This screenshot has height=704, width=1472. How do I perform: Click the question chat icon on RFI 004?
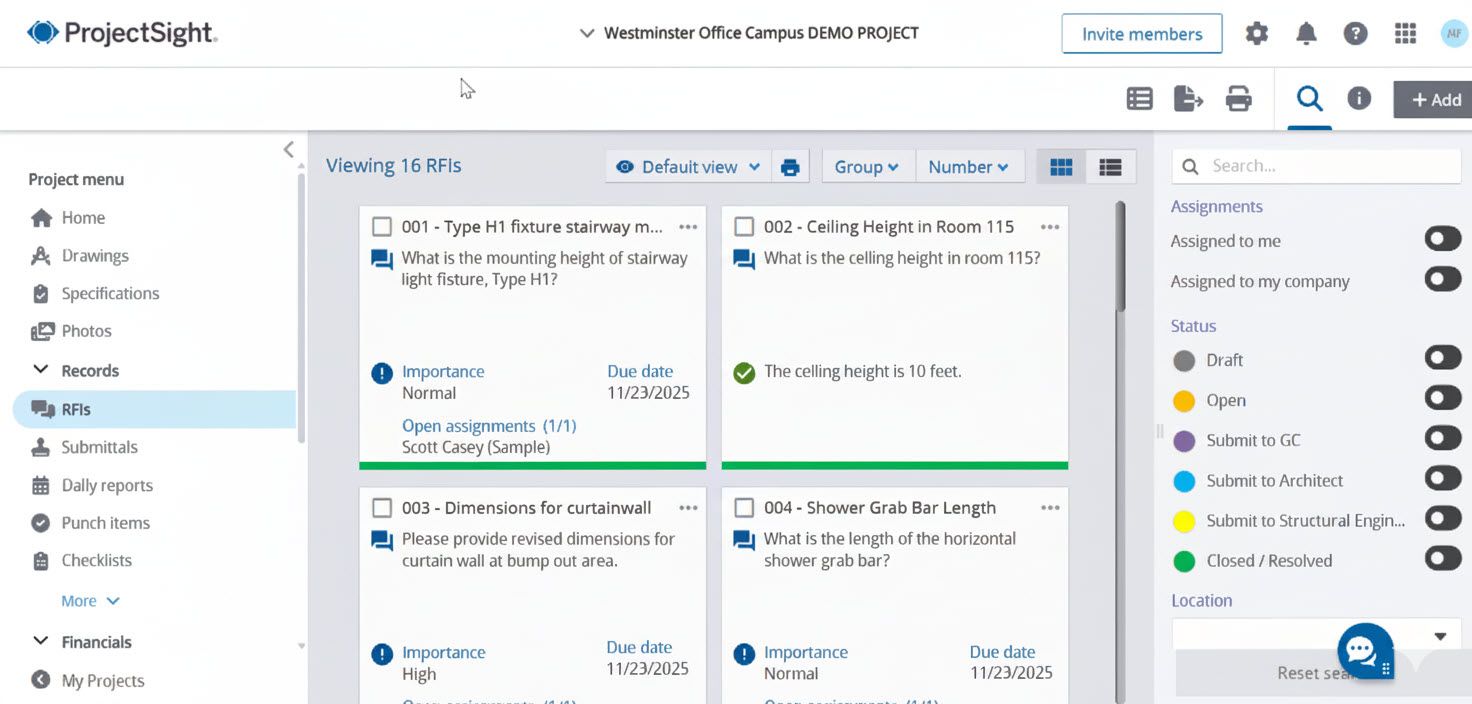click(743, 541)
